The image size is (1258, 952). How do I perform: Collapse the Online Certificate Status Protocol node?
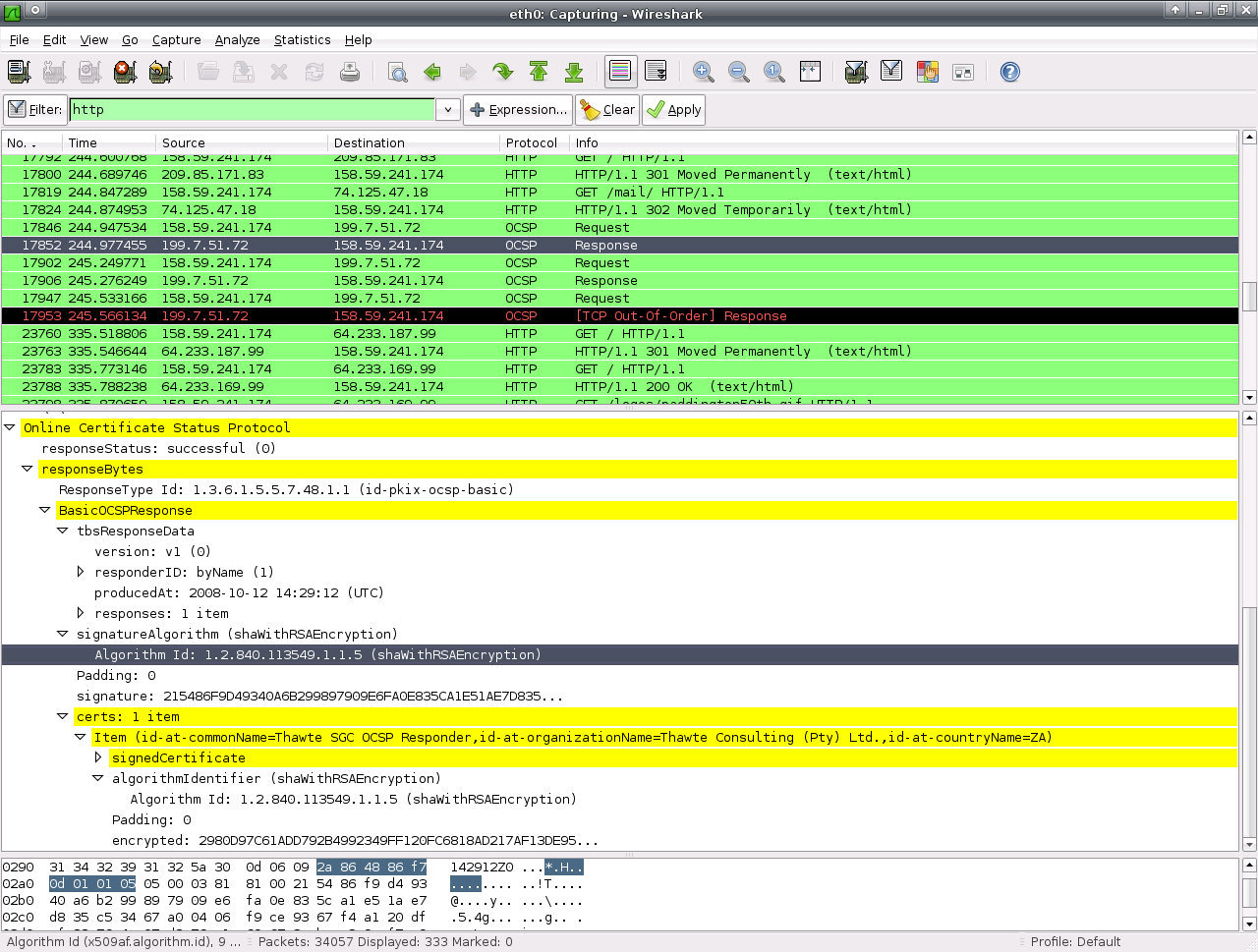10,427
